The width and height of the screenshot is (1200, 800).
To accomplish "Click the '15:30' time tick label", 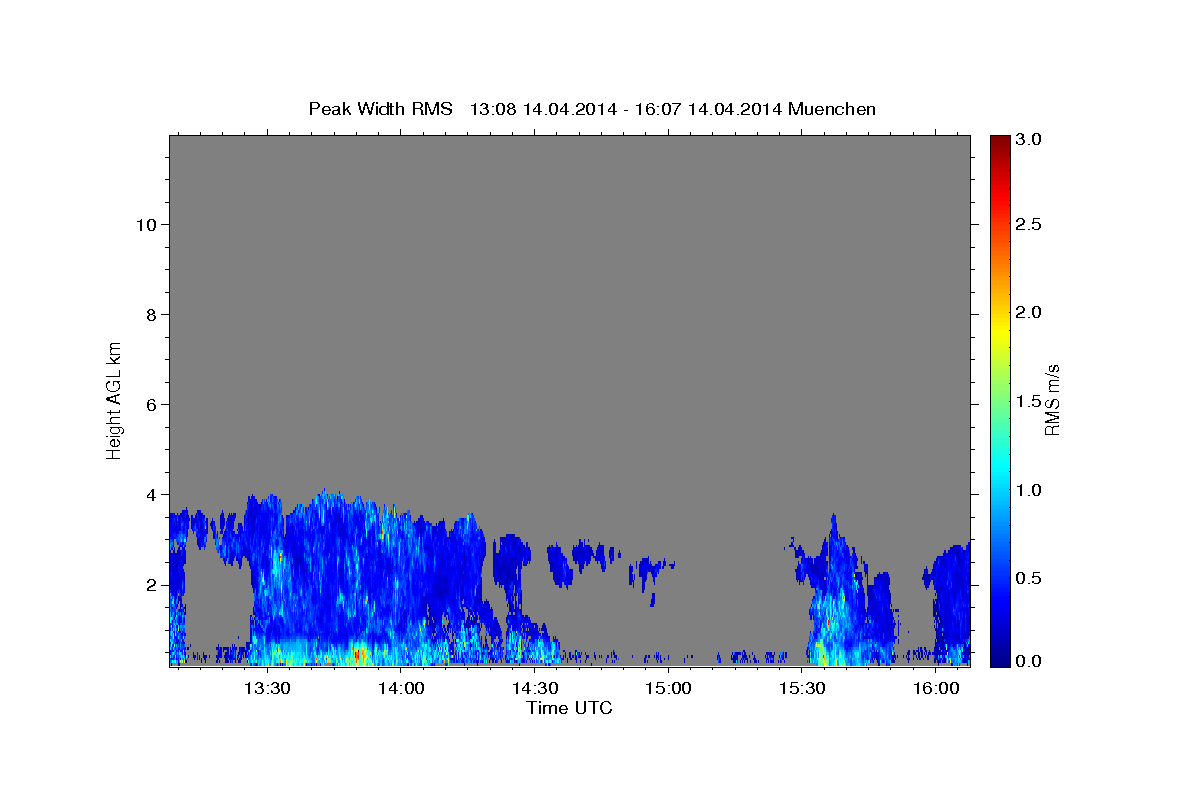I will click(x=801, y=688).
